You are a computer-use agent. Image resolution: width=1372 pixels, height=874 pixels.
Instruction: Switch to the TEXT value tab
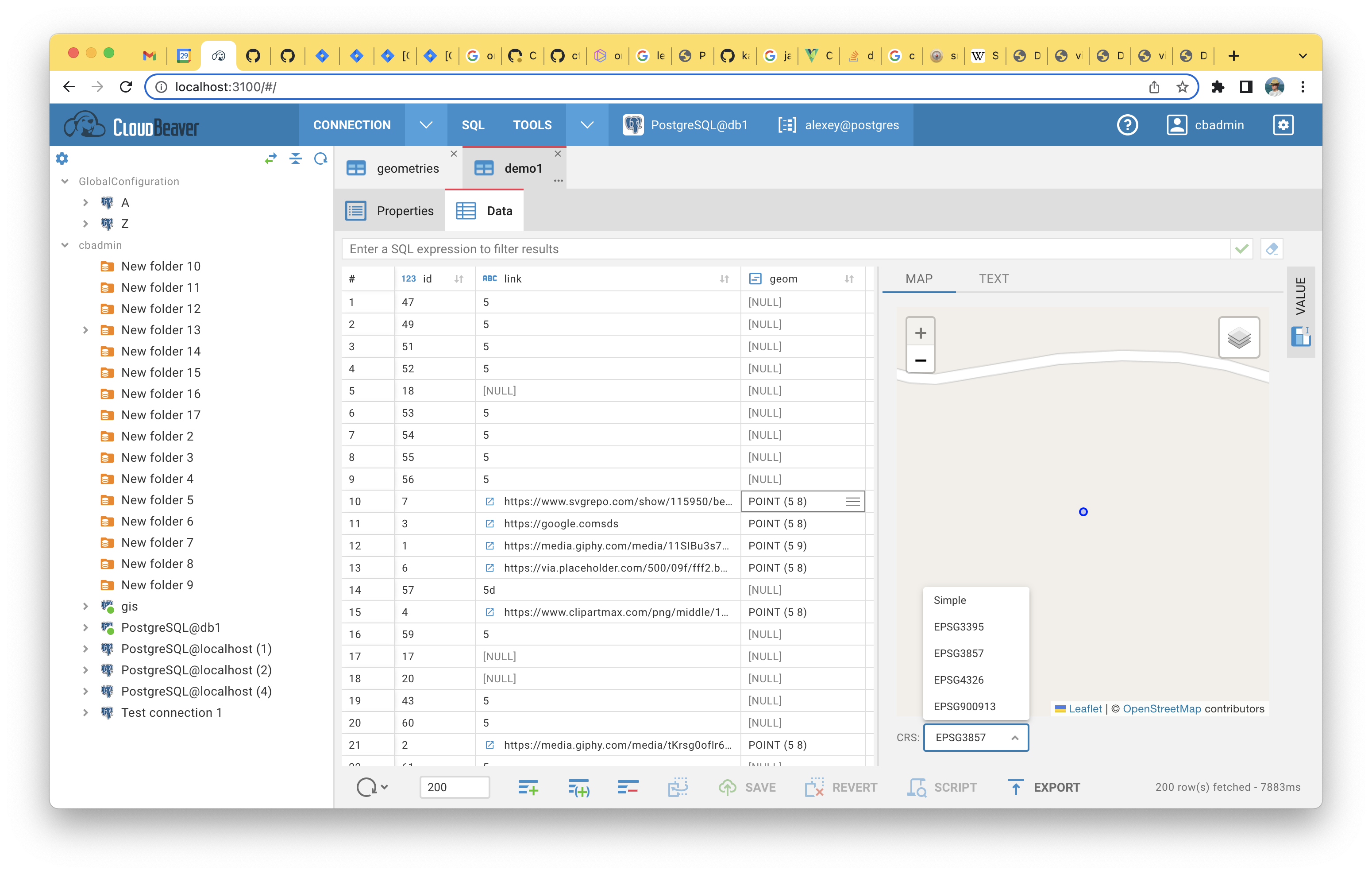pos(993,279)
